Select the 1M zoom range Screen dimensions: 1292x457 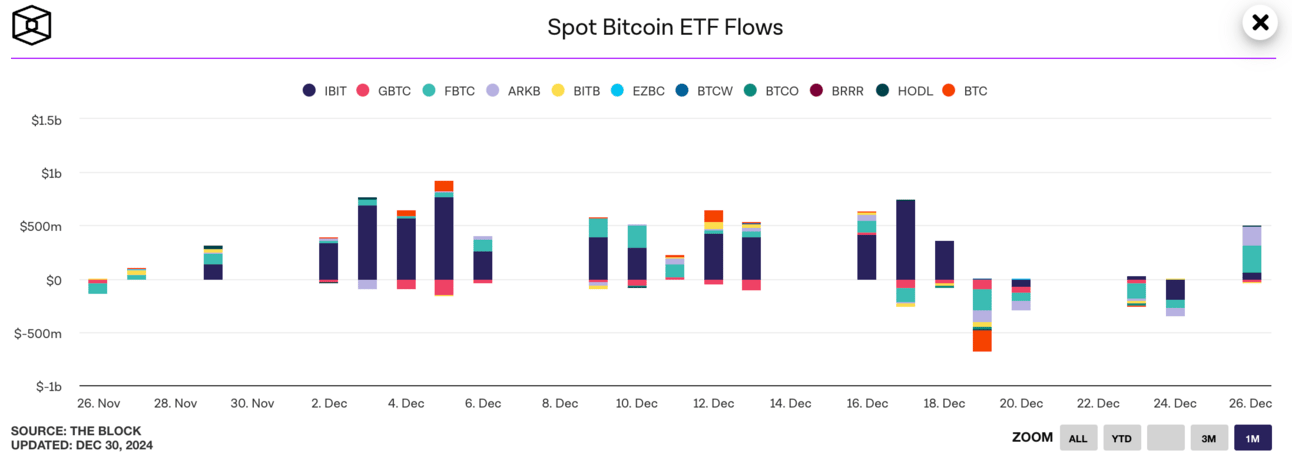coord(1253,438)
